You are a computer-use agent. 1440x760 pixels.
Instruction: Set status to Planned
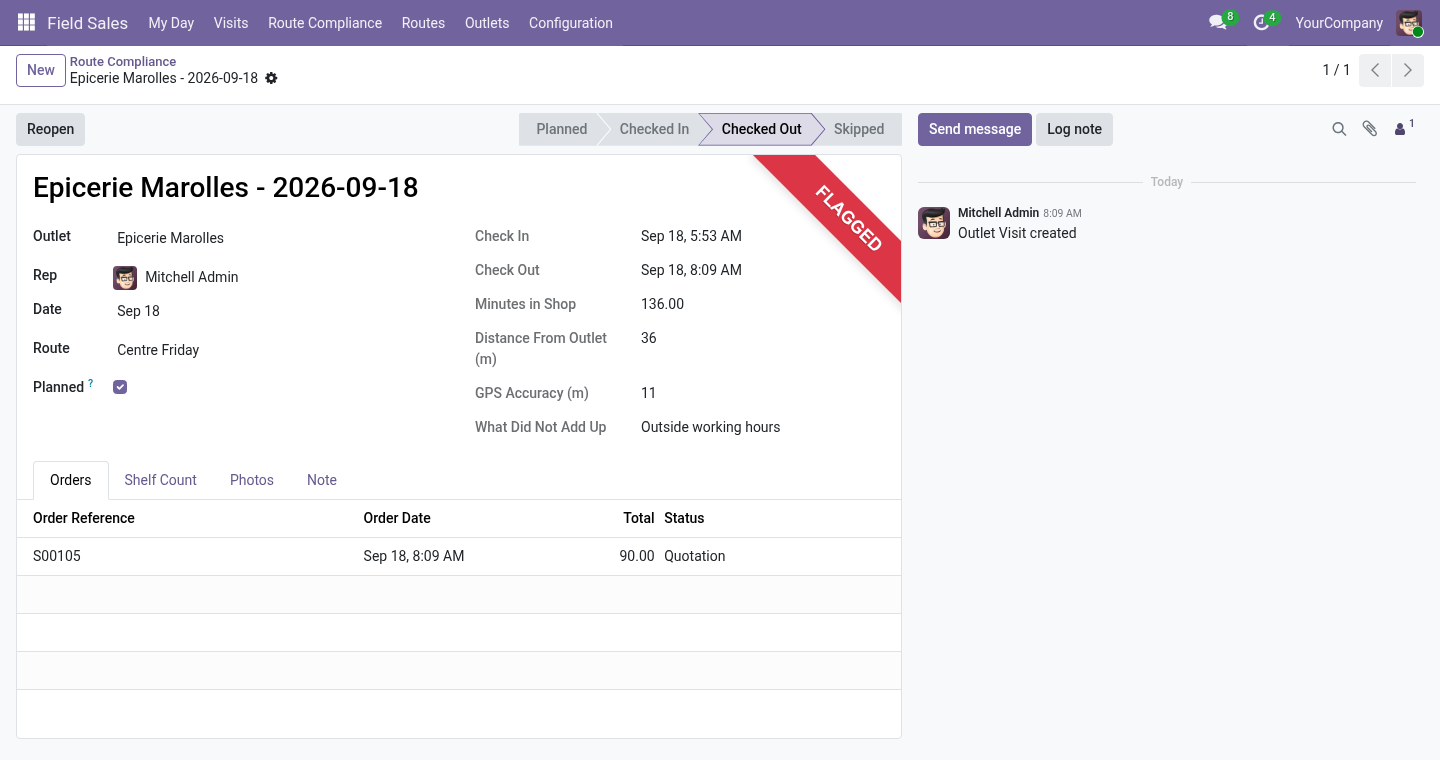[x=561, y=129]
